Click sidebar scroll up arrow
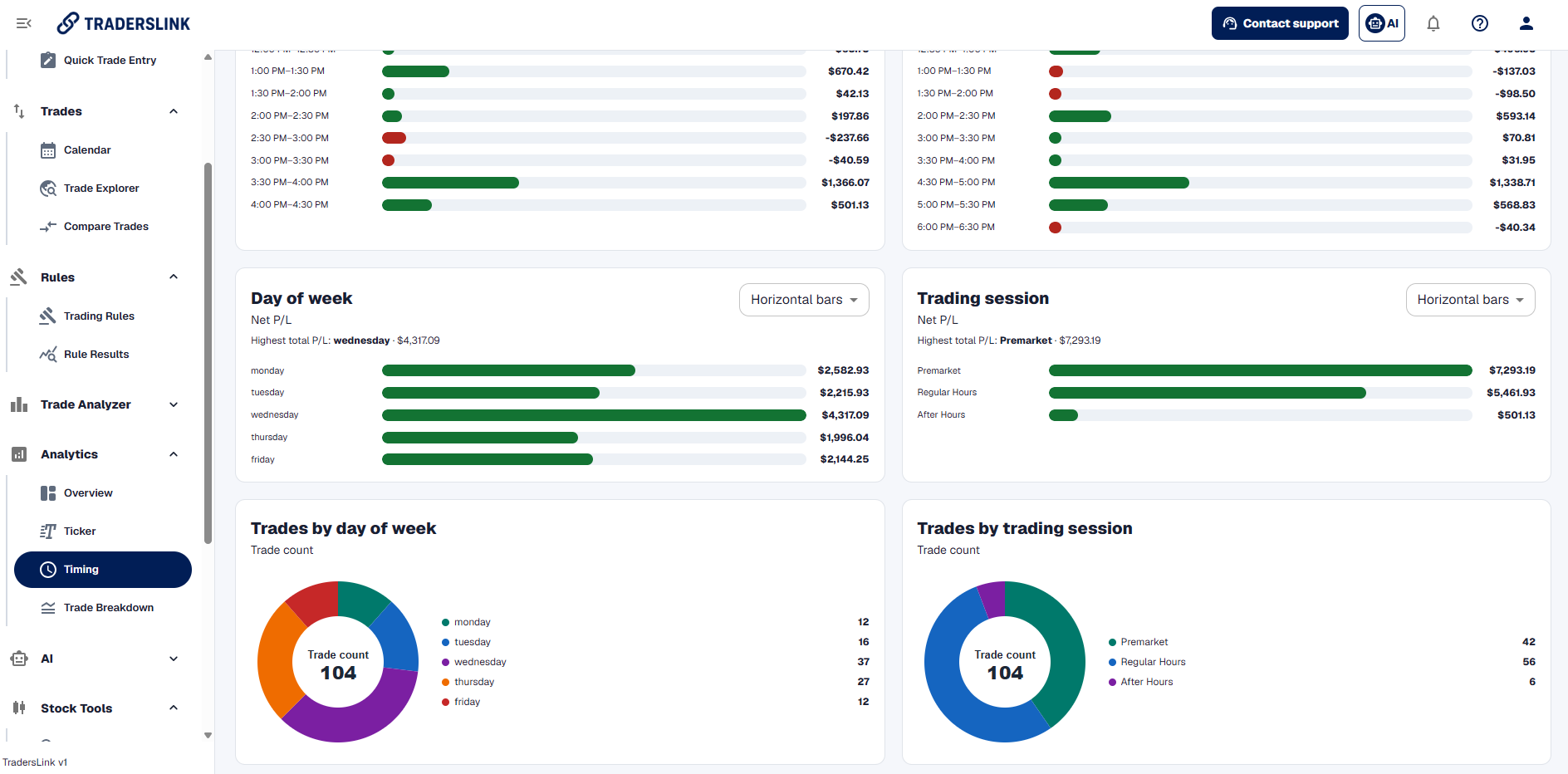 pos(208,57)
